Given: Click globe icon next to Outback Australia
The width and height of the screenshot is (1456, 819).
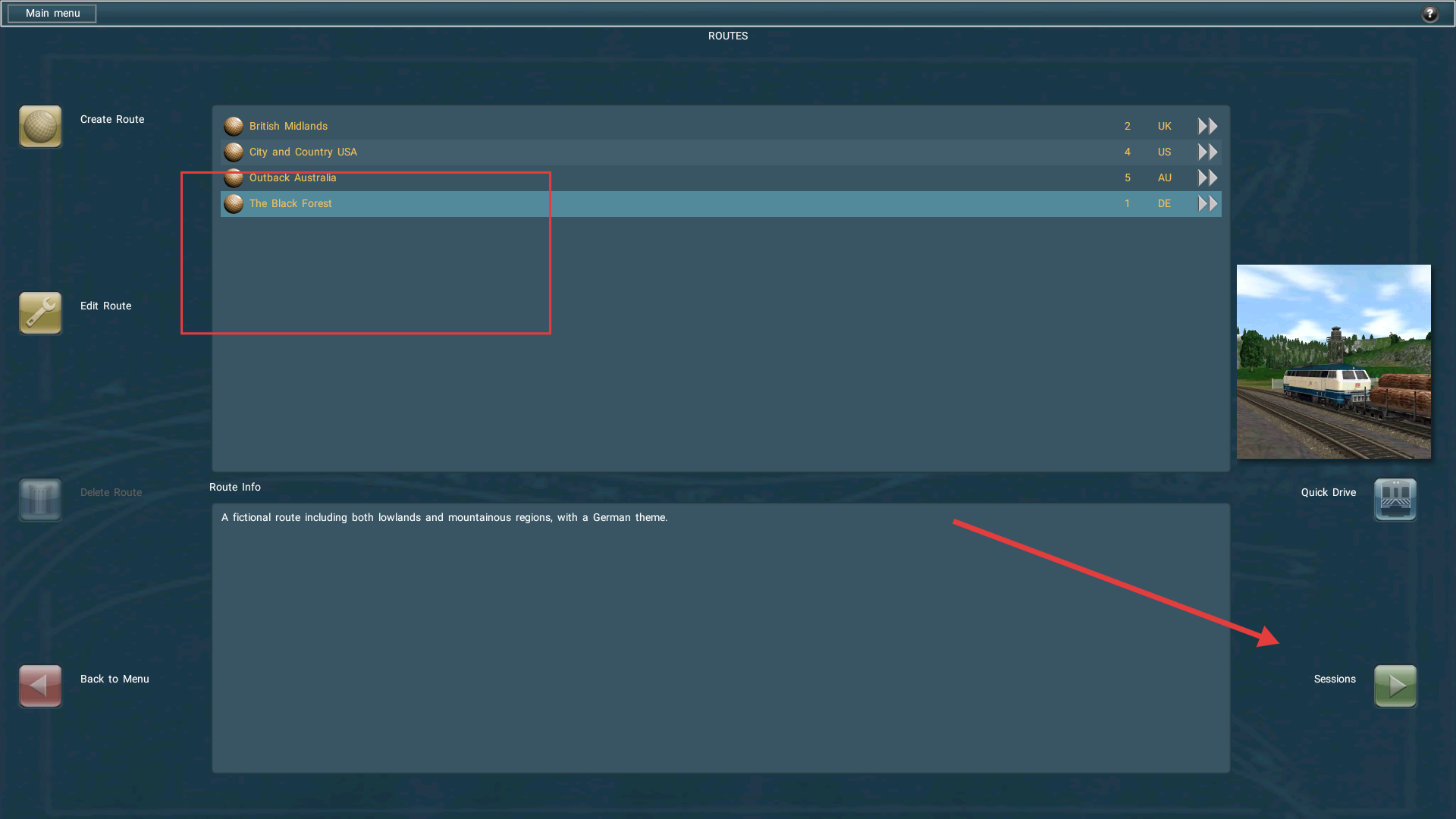Looking at the screenshot, I should [234, 177].
